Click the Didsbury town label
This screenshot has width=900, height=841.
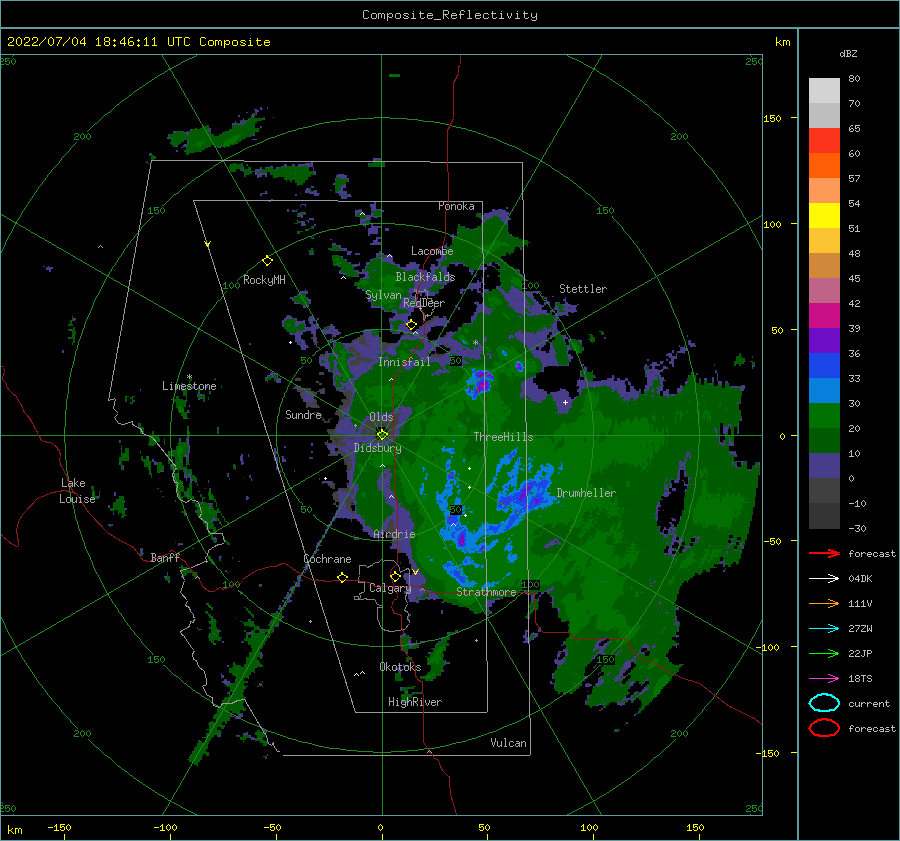pyautogui.click(x=377, y=448)
